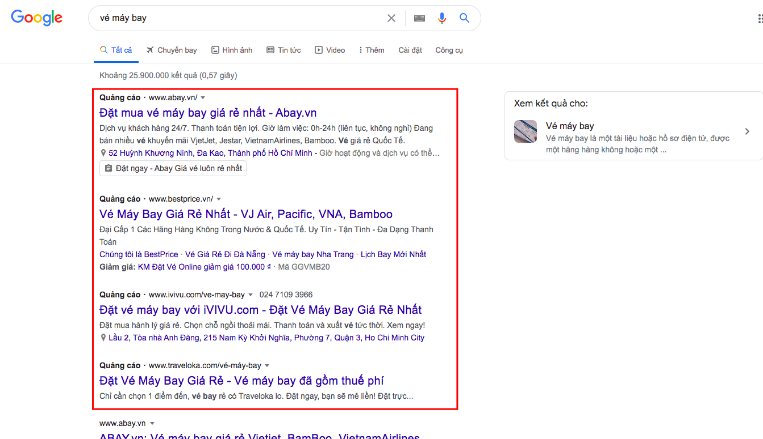Screen dimensions: 763x439
Task: Clear the search box with X icon
Action: [x=391, y=18]
